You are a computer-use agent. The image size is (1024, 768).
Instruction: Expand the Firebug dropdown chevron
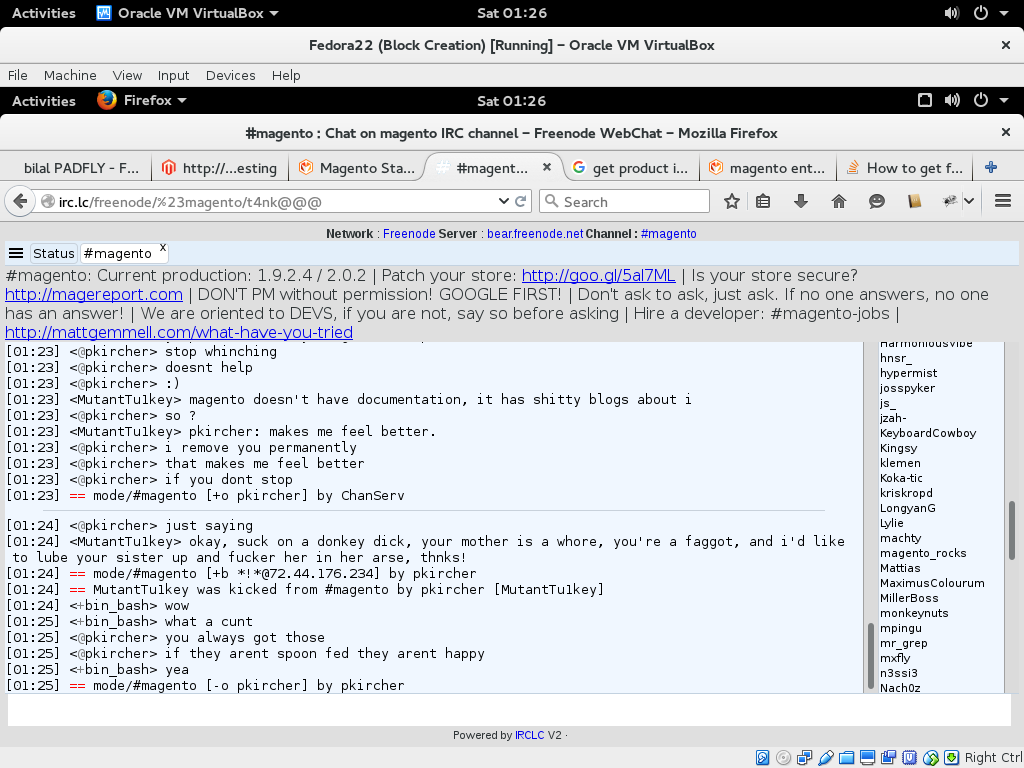(969, 201)
